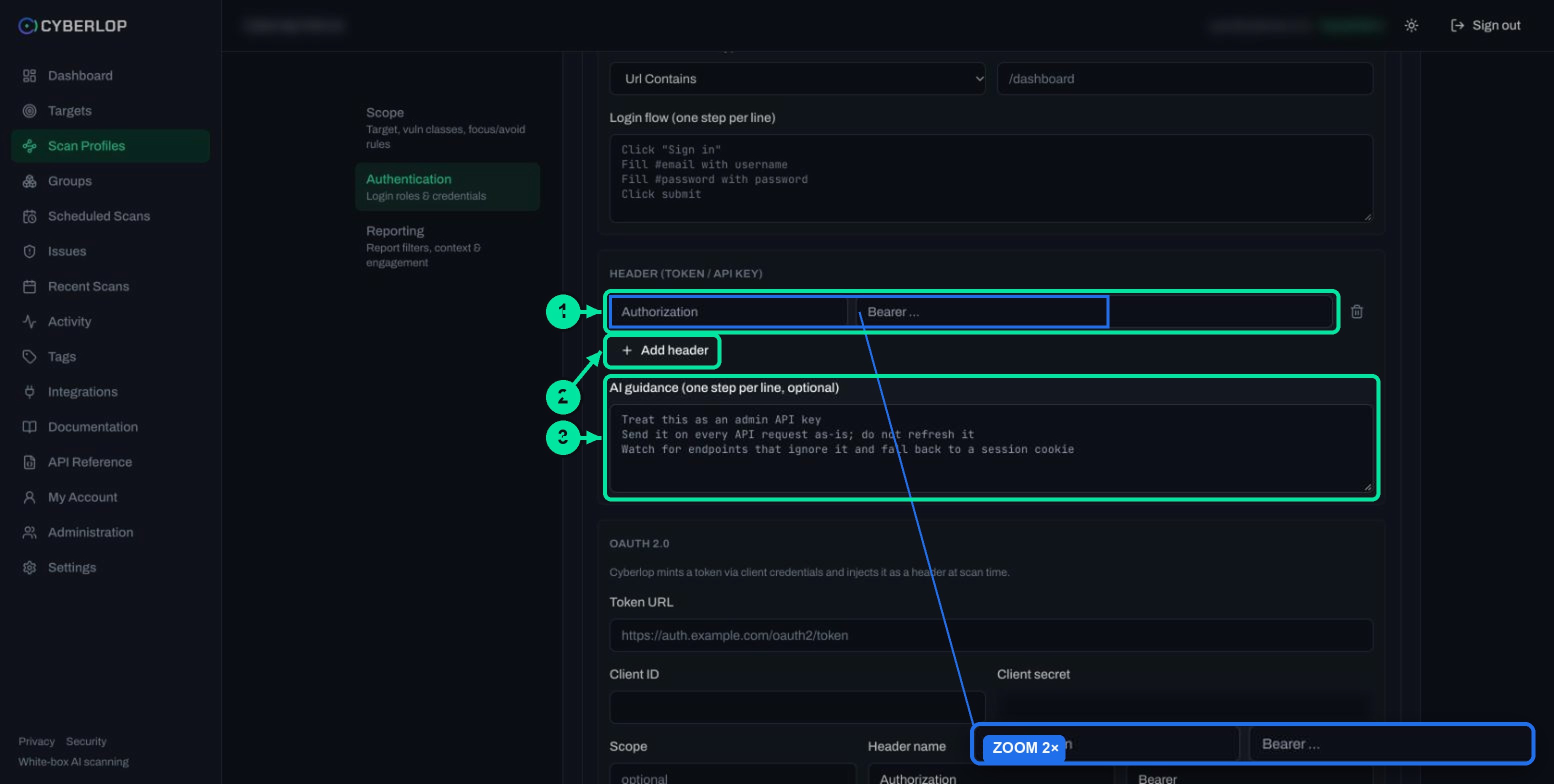Toggle light/dark theme sun icon
The image size is (1554, 784).
click(x=1411, y=25)
